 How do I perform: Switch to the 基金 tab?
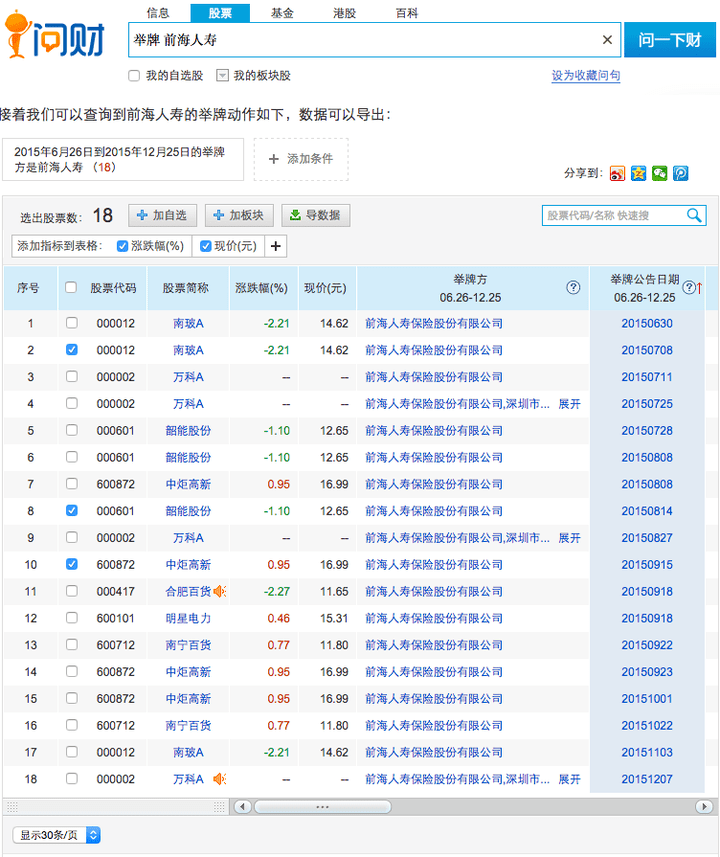282,13
